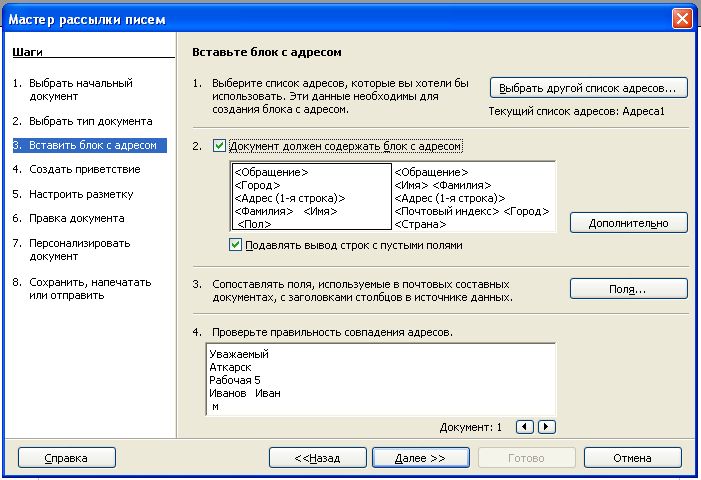Click the instruction 'Выберите список адресов, которые...'
701x480 pixels.
click(340, 96)
